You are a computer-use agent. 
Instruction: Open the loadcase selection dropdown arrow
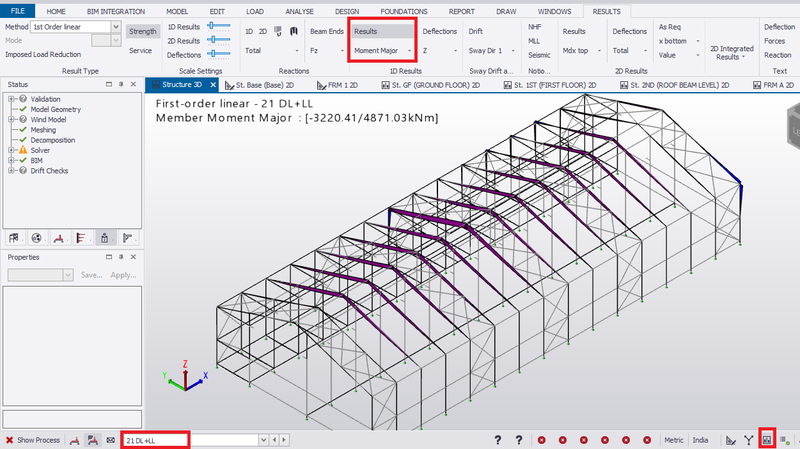pos(263,440)
